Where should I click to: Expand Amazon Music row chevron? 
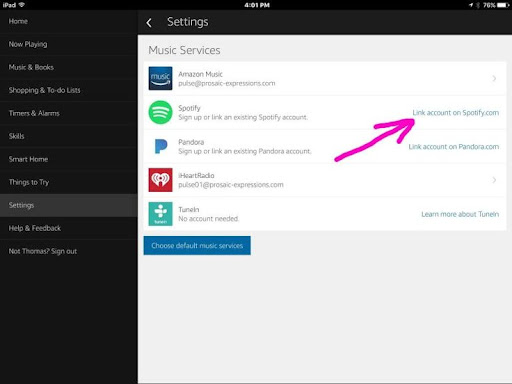click(x=494, y=78)
